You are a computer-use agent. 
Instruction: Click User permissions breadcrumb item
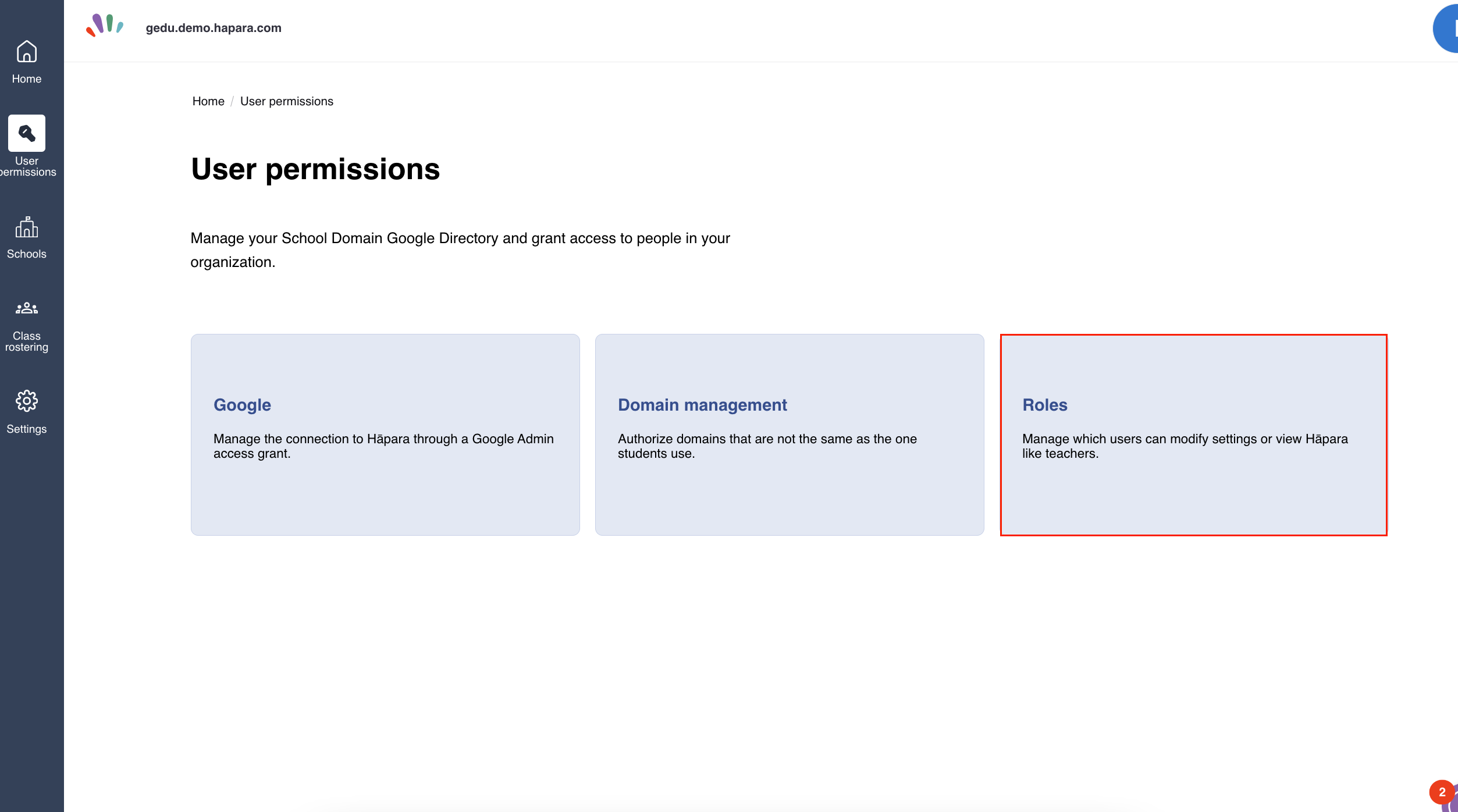[x=287, y=101]
